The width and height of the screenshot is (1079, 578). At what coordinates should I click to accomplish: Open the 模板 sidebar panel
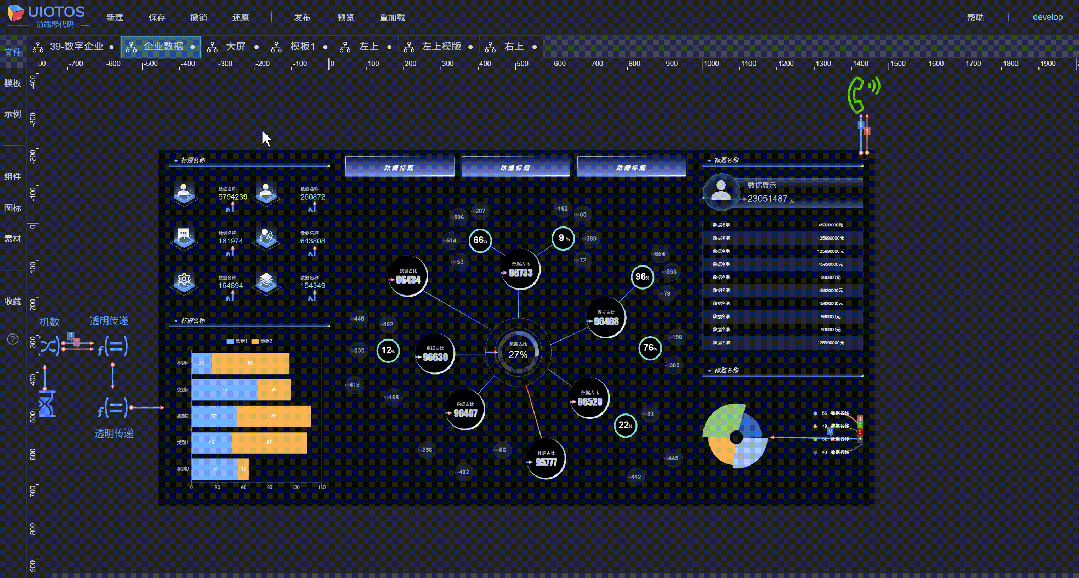pyautogui.click(x=12, y=83)
